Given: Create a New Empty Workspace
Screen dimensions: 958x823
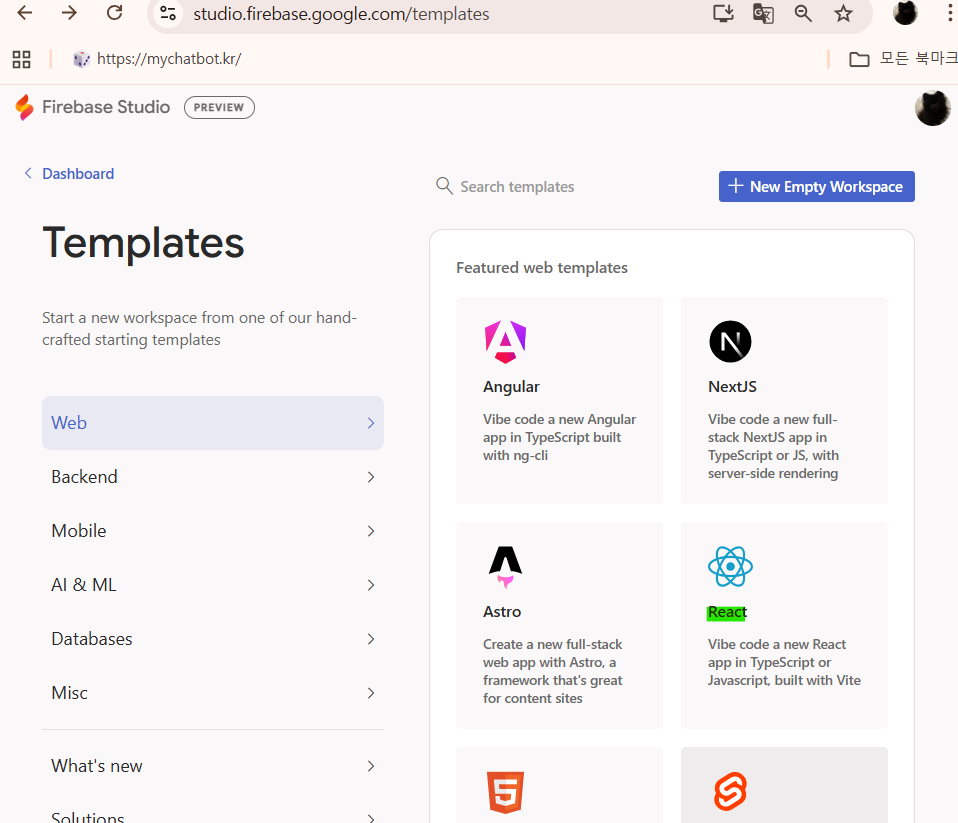Looking at the screenshot, I should click(816, 186).
